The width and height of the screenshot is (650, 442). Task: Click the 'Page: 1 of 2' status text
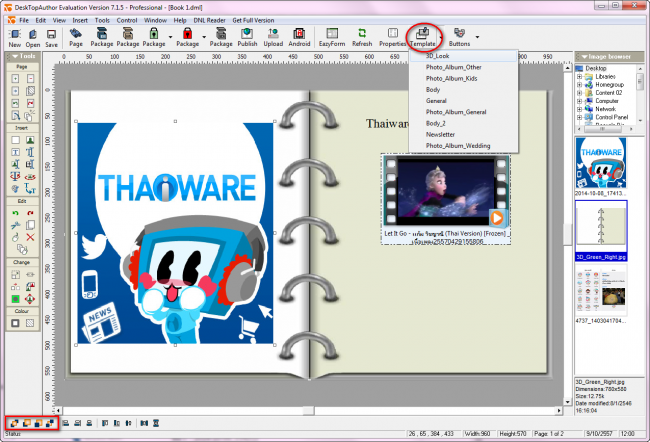click(548, 434)
